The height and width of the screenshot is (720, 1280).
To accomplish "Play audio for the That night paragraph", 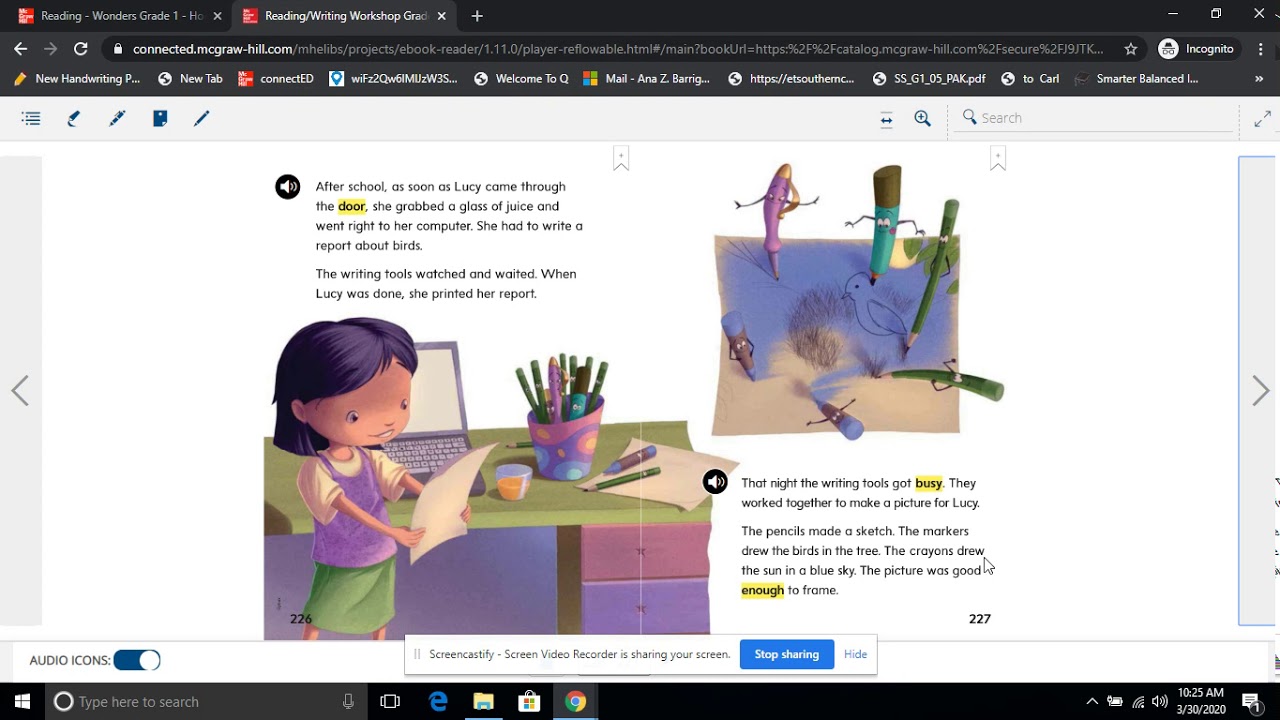I will [x=715, y=482].
